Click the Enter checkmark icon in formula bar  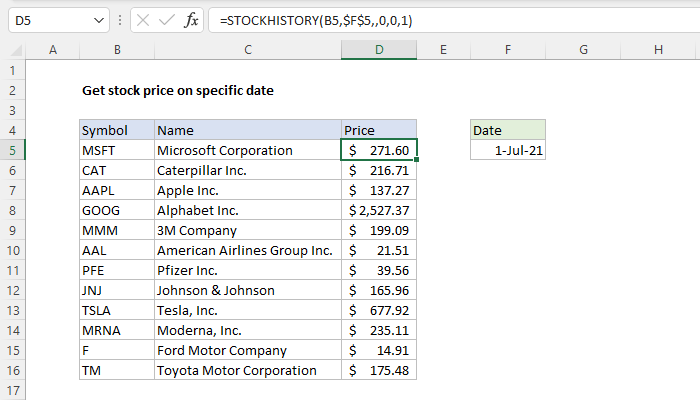point(163,20)
